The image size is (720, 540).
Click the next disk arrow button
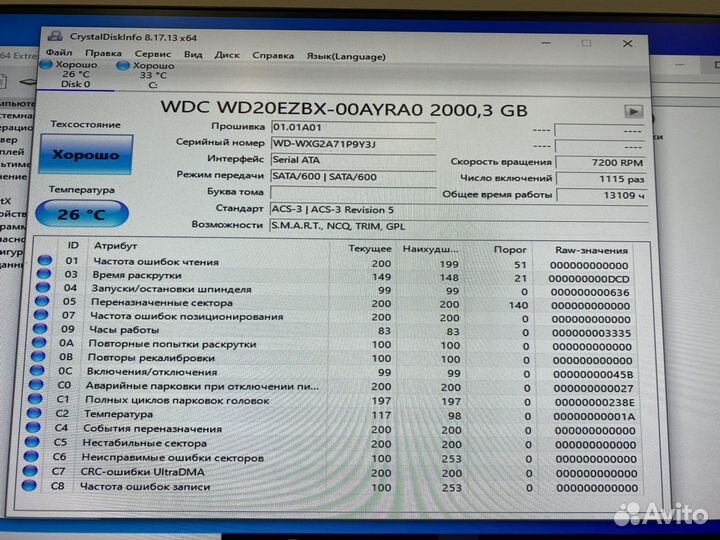(633, 112)
